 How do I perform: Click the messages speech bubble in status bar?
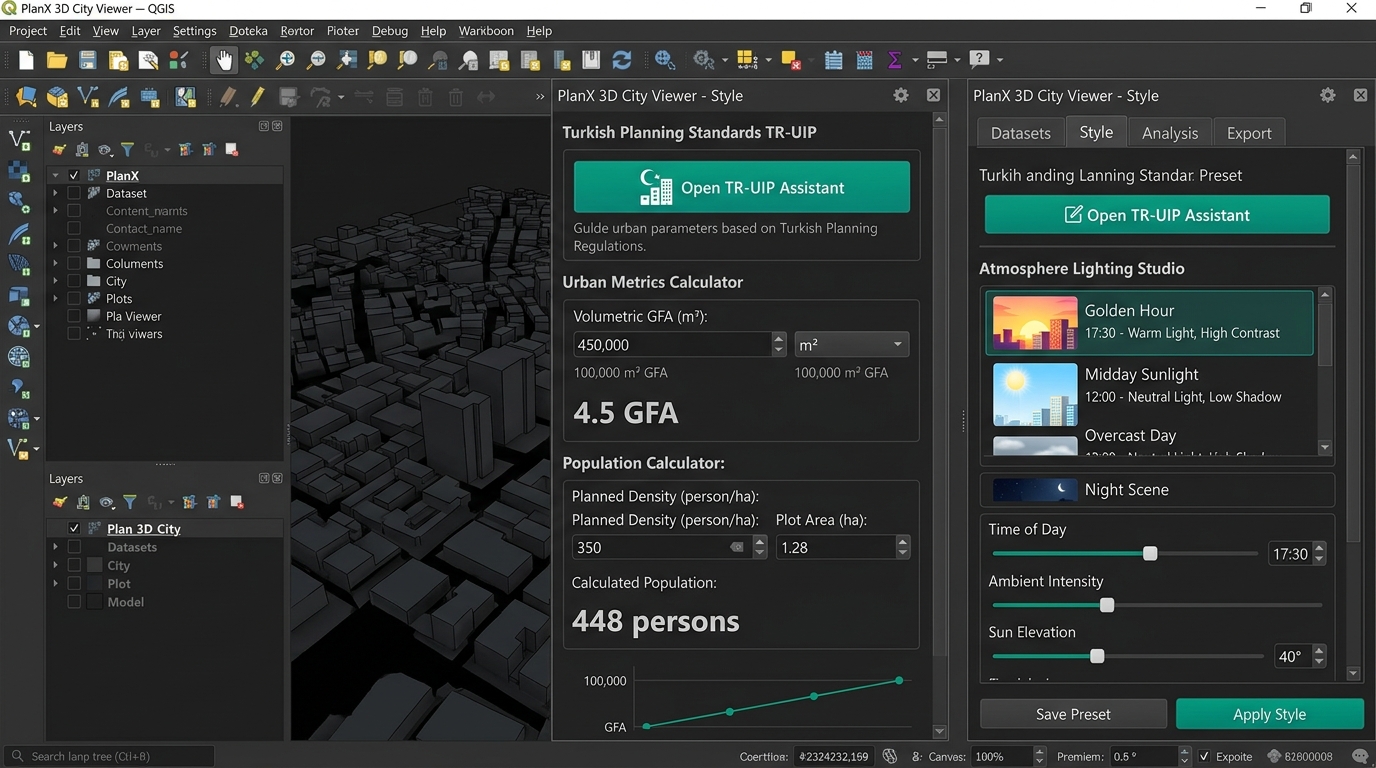tap(1360, 756)
